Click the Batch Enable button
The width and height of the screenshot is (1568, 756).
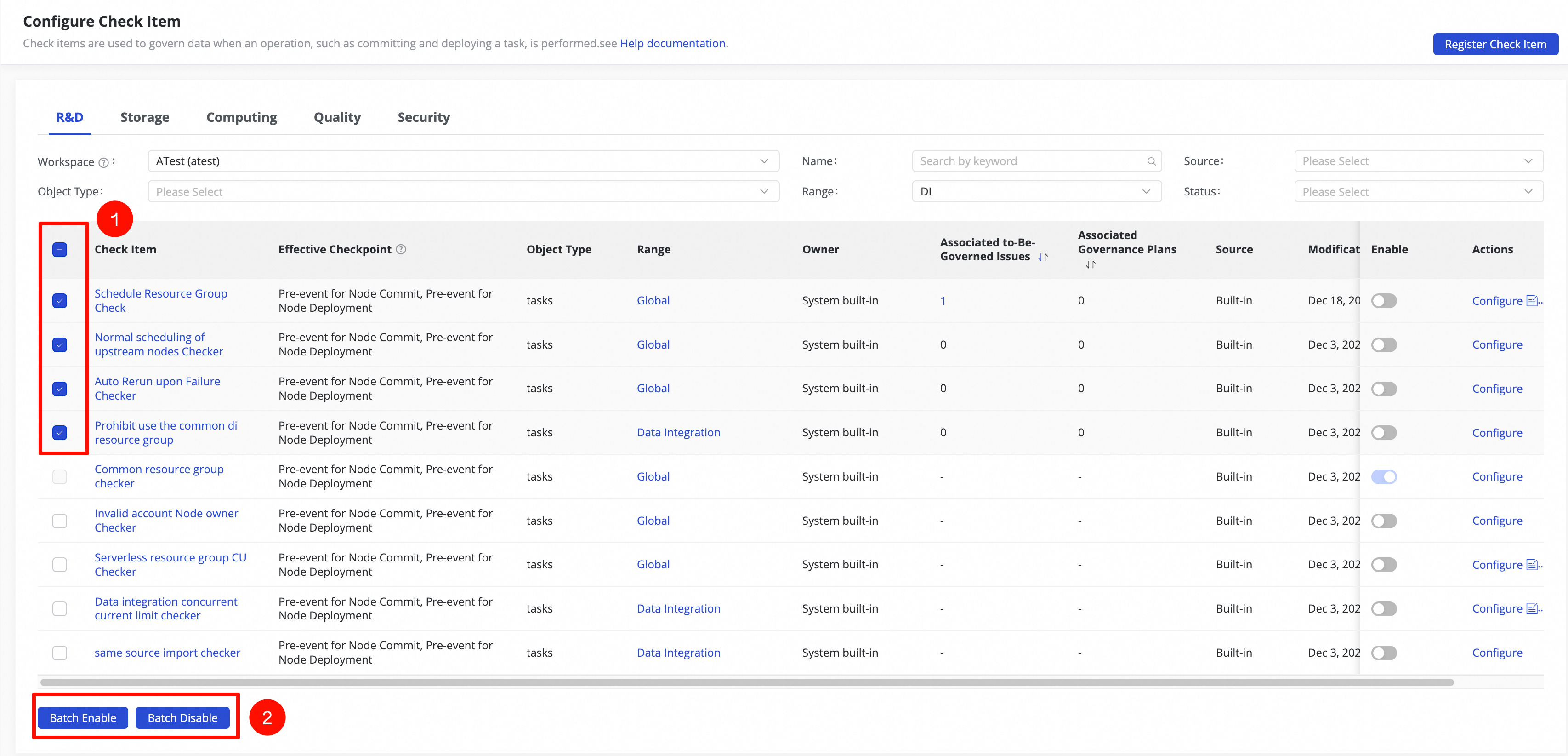point(83,718)
